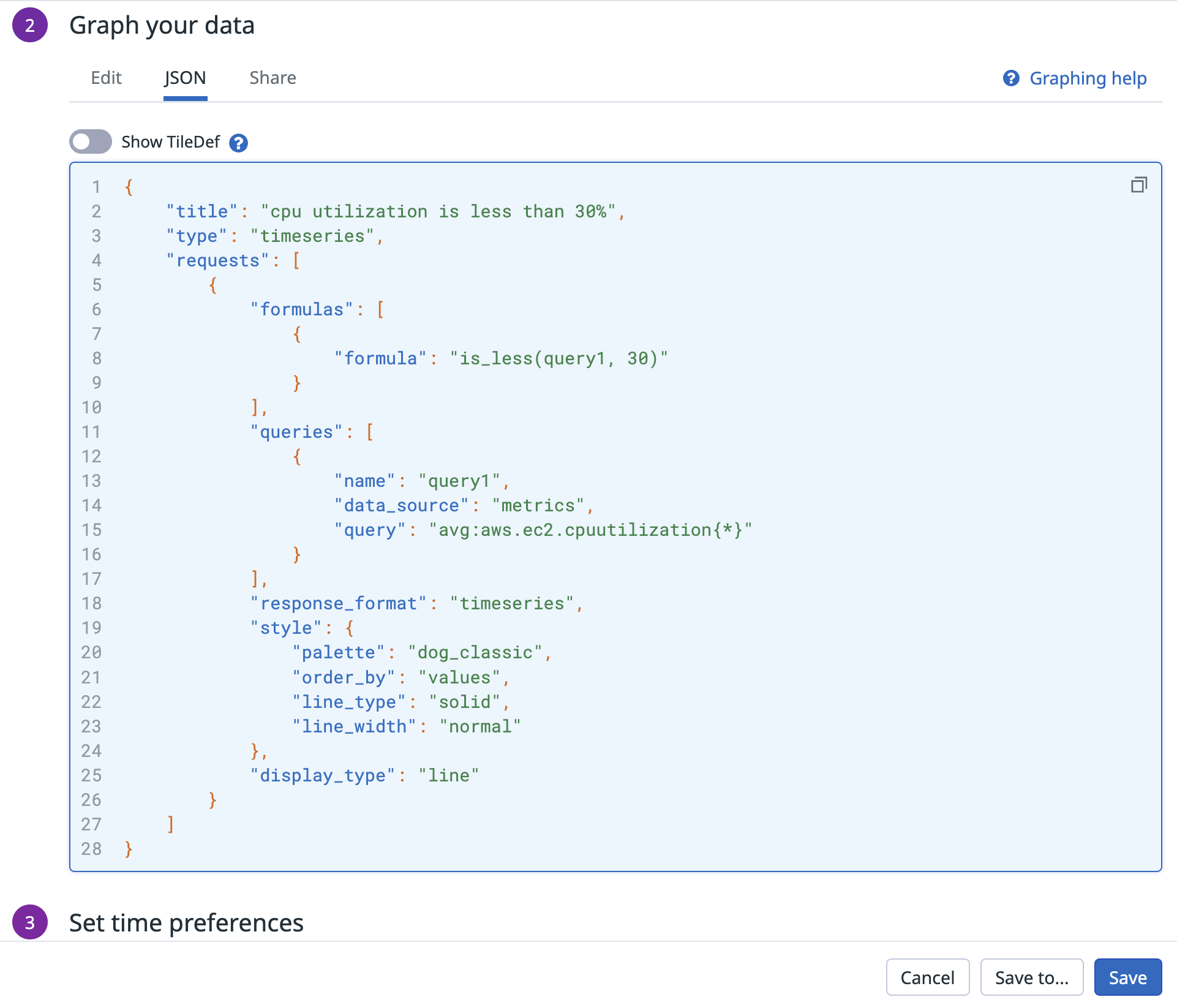The width and height of the screenshot is (1177, 1008).
Task: Click the Show TileDef help icon
Action: pos(238,143)
